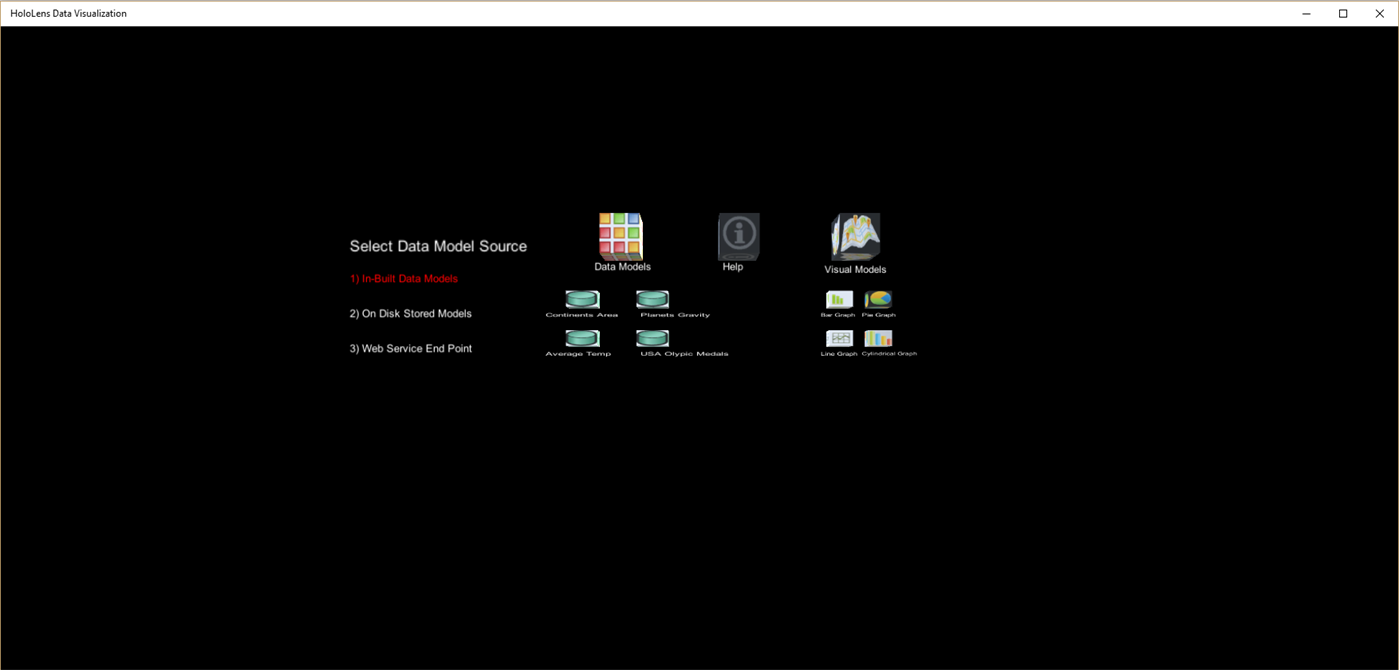
Task: Choose the Pie Graph visualization icon
Action: tap(877, 300)
